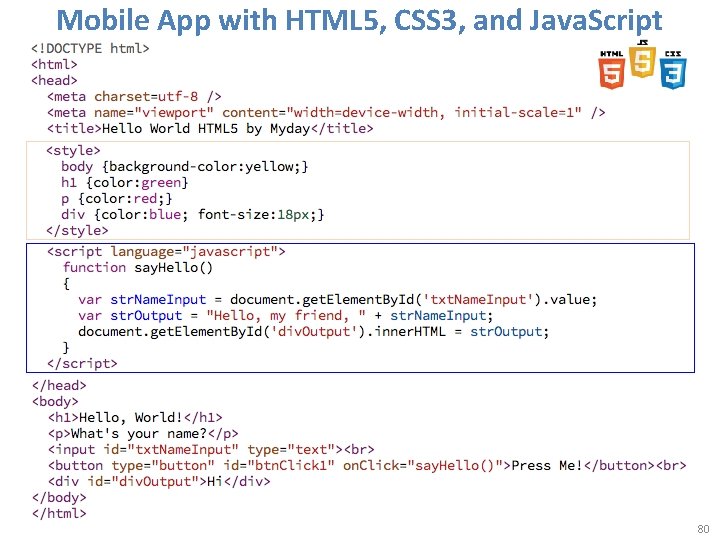Click the blue CSS3 logo icon
This screenshot has width=720, height=540.
[x=673, y=69]
